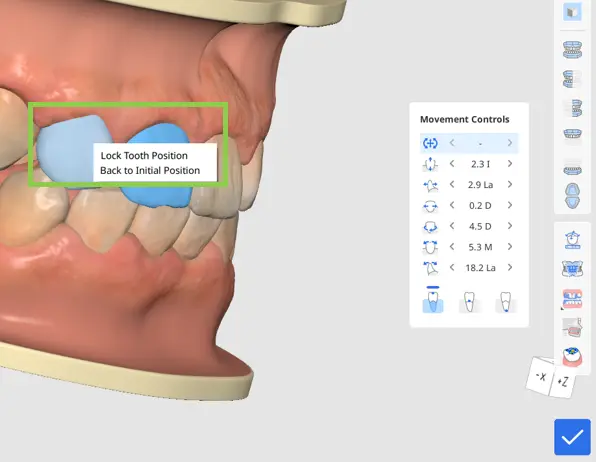Increase the 5.3 M value
This screenshot has width=596, height=462.
click(x=510, y=247)
